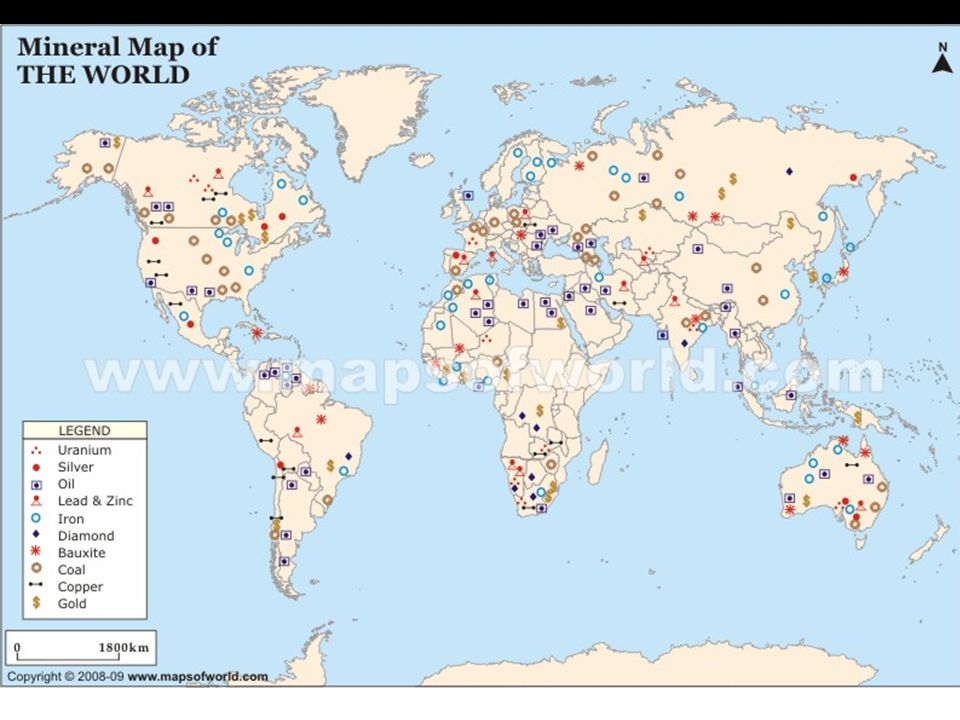Click the oil symbol on Borneo
This screenshot has height=720, width=960.
[791, 396]
